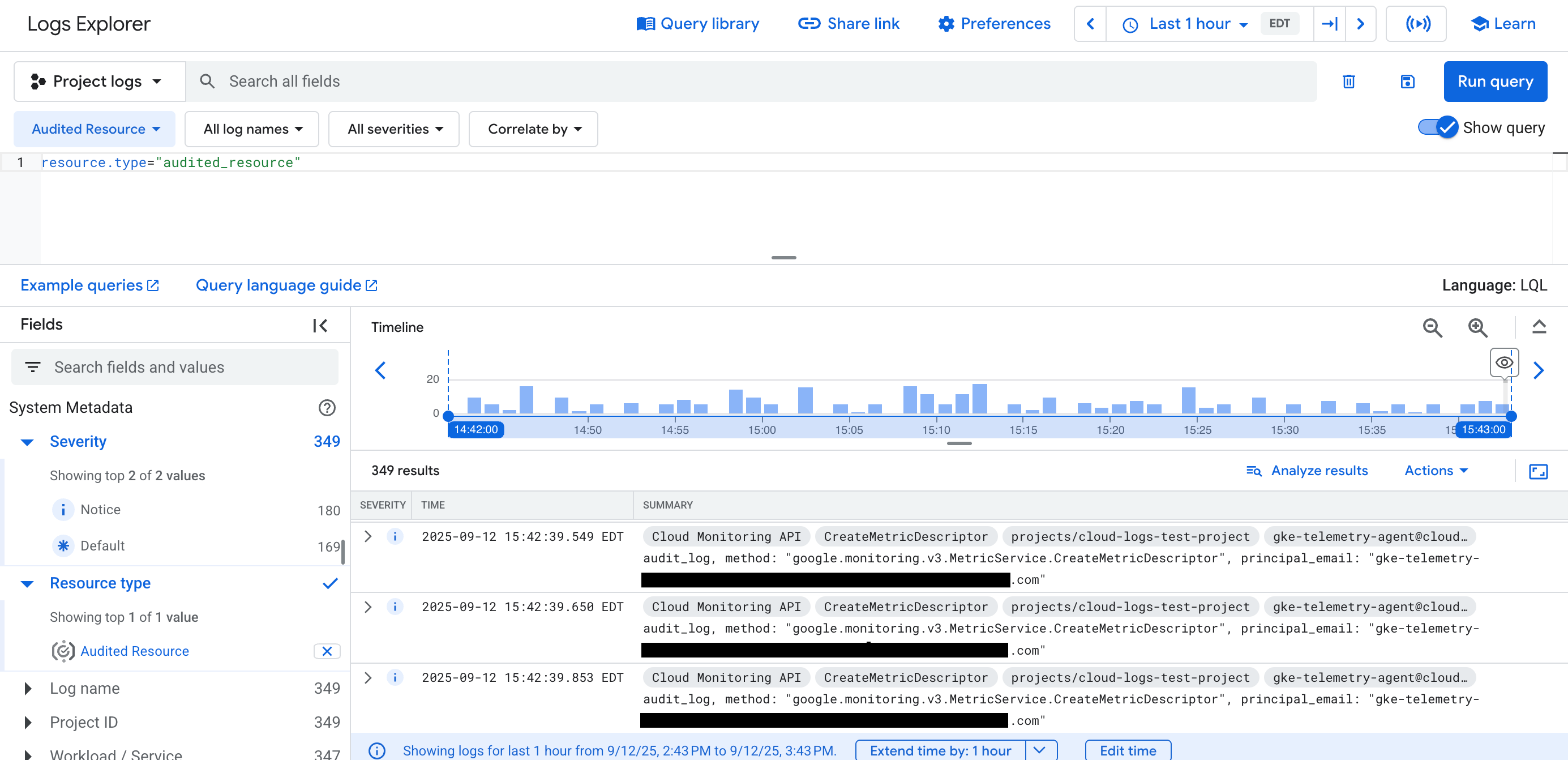Viewport: 1568px width, 760px height.
Task: Open the All severities dropdown
Action: 393,129
